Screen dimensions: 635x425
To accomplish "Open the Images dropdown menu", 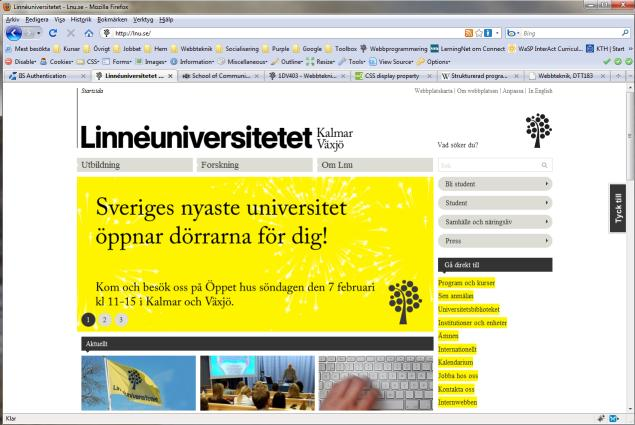I will pos(151,62).
